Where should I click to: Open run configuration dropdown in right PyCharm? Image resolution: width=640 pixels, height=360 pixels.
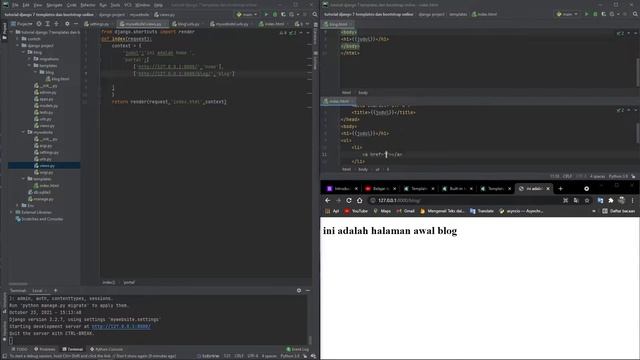coord(567,14)
